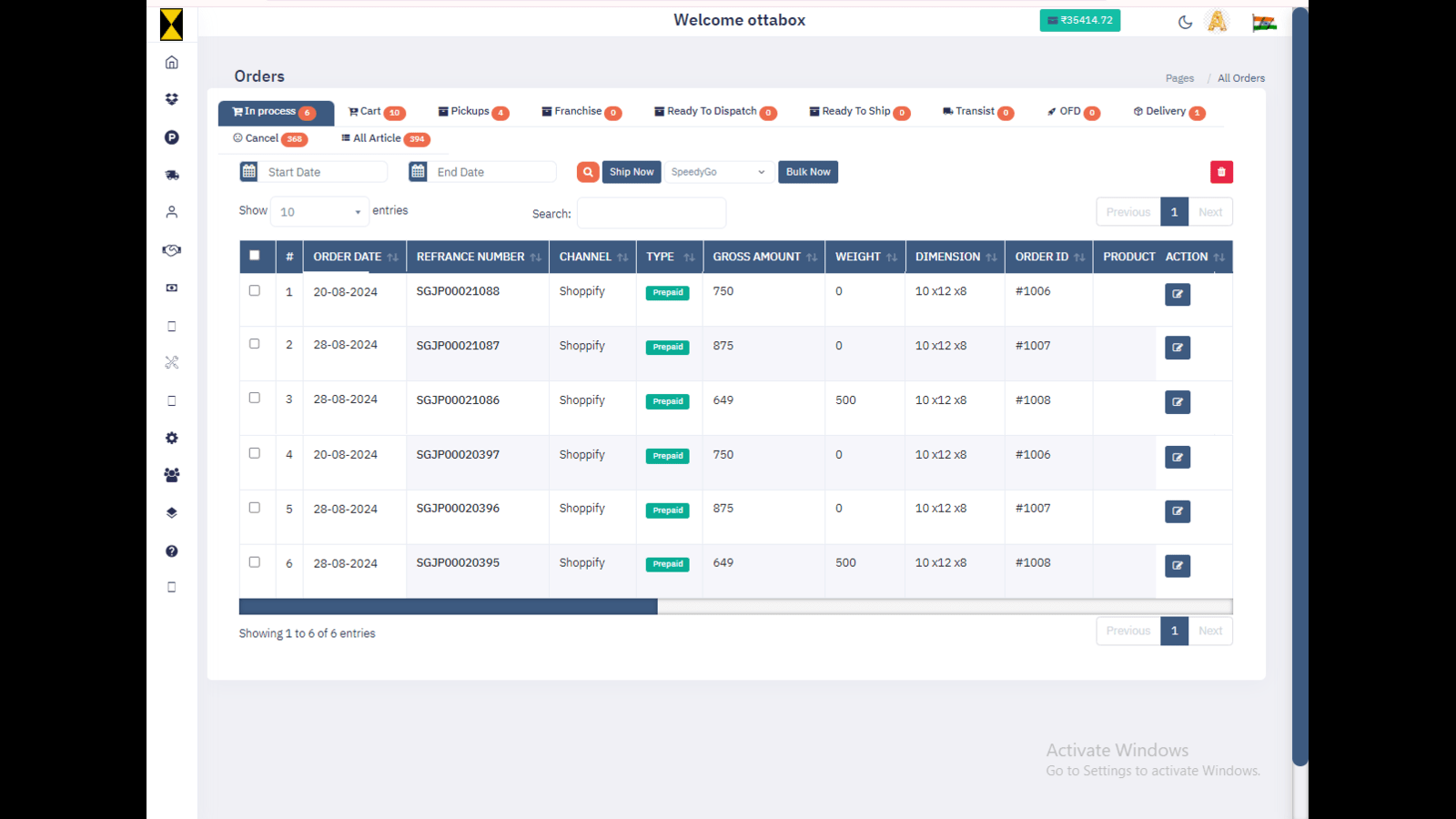Toggle dark mode with the moon icon
Screen dimensions: 1456x819
[x=1186, y=20]
